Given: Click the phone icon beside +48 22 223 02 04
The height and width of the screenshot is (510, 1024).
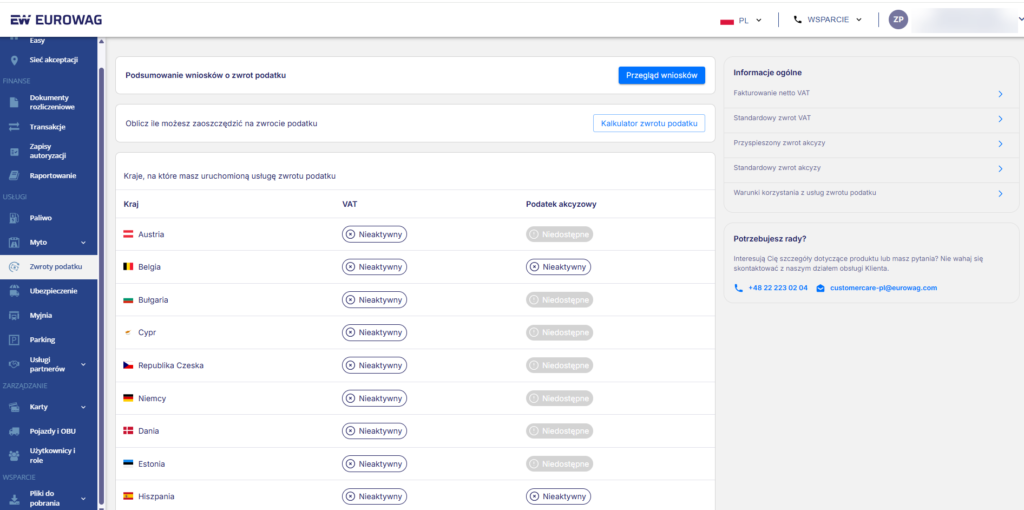Looking at the screenshot, I should [x=739, y=288].
